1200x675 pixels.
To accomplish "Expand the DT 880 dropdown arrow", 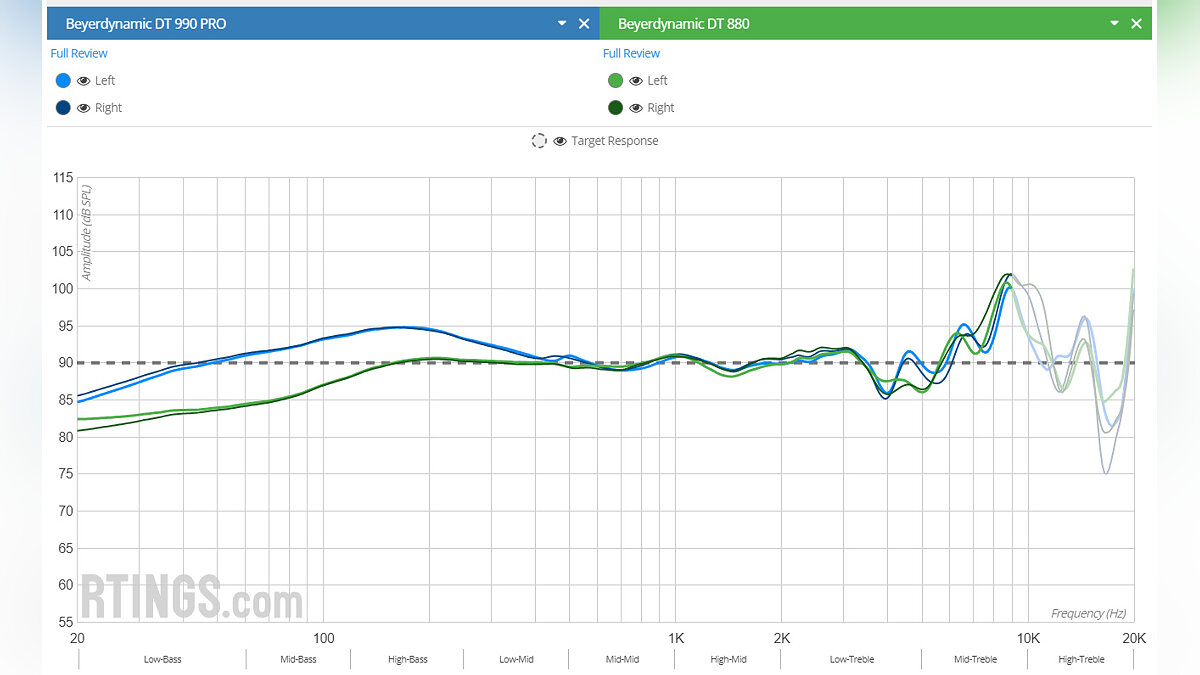I will pyautogui.click(x=1113, y=23).
